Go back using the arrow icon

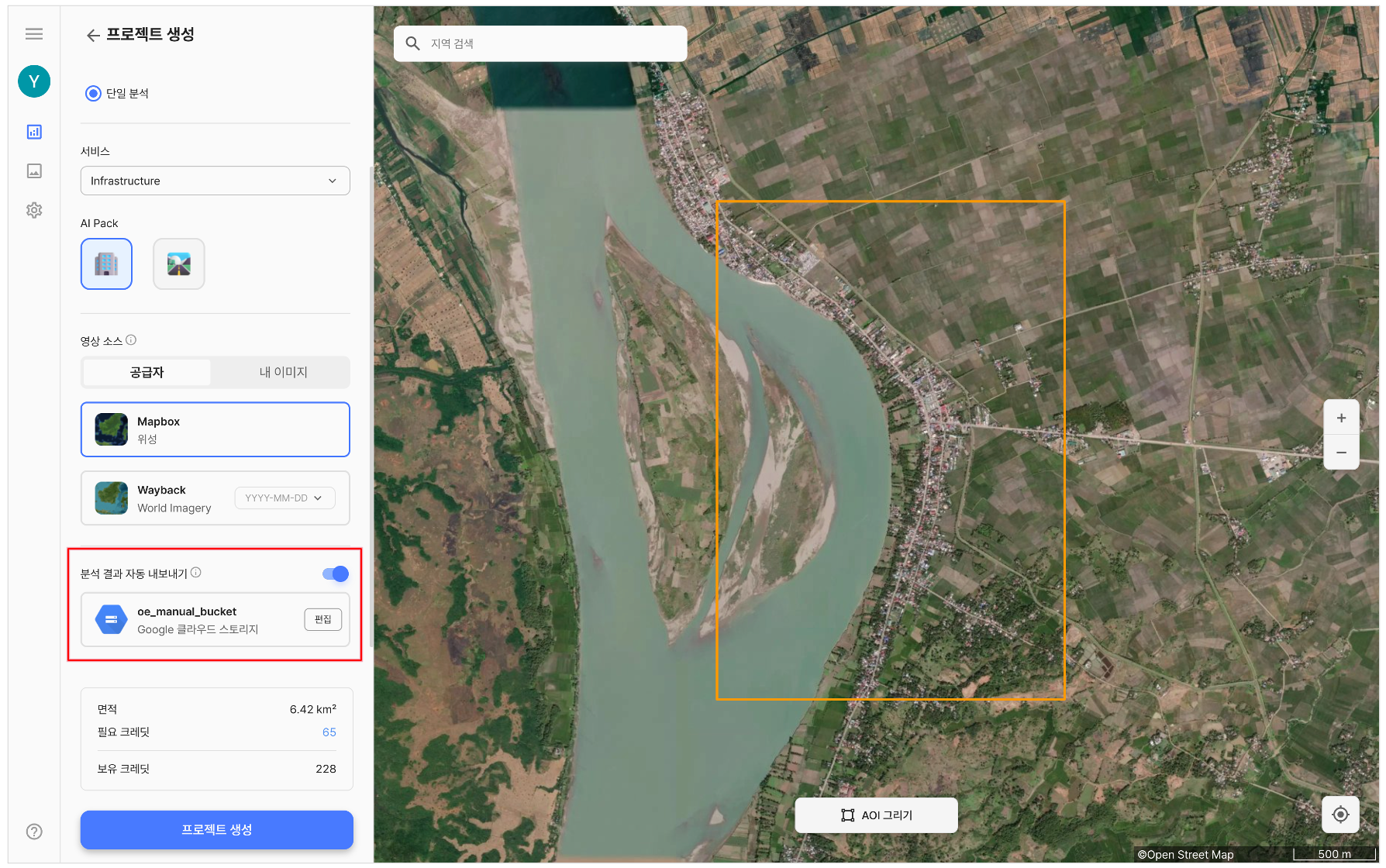93,35
